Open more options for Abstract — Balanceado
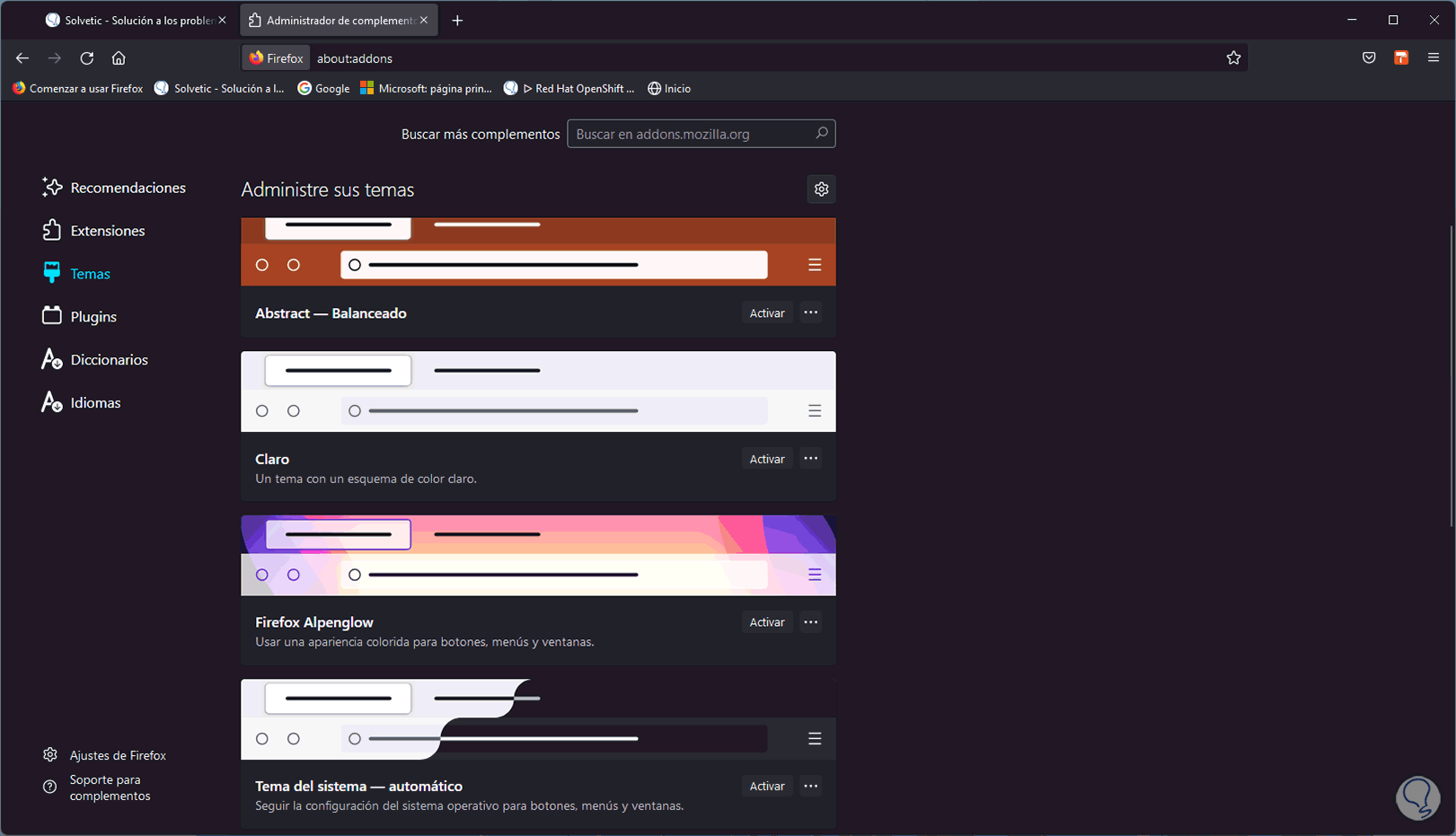 tap(811, 312)
